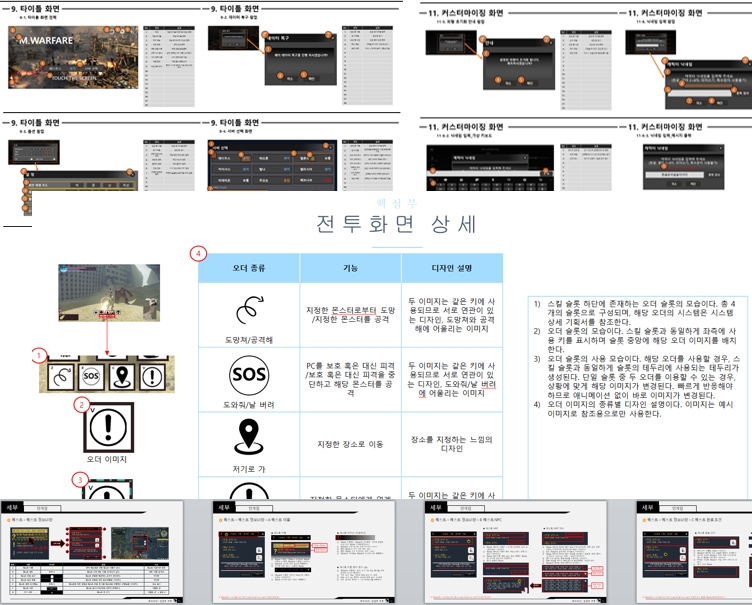Select the exclamation slot in the order slot bar
Viewport: 752px width, 605px height.
coord(150,376)
